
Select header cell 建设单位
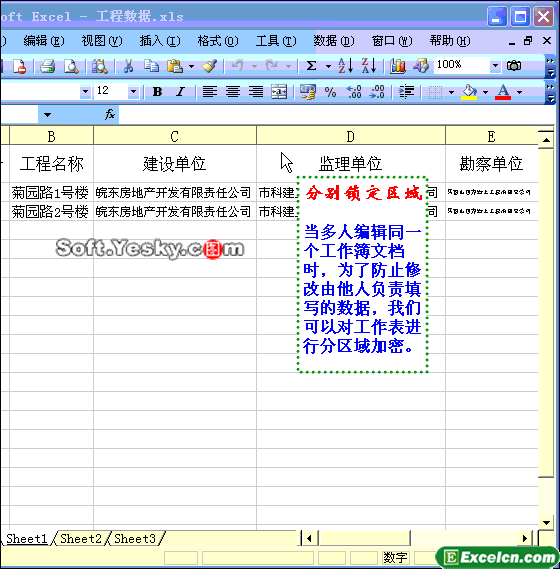(x=175, y=164)
